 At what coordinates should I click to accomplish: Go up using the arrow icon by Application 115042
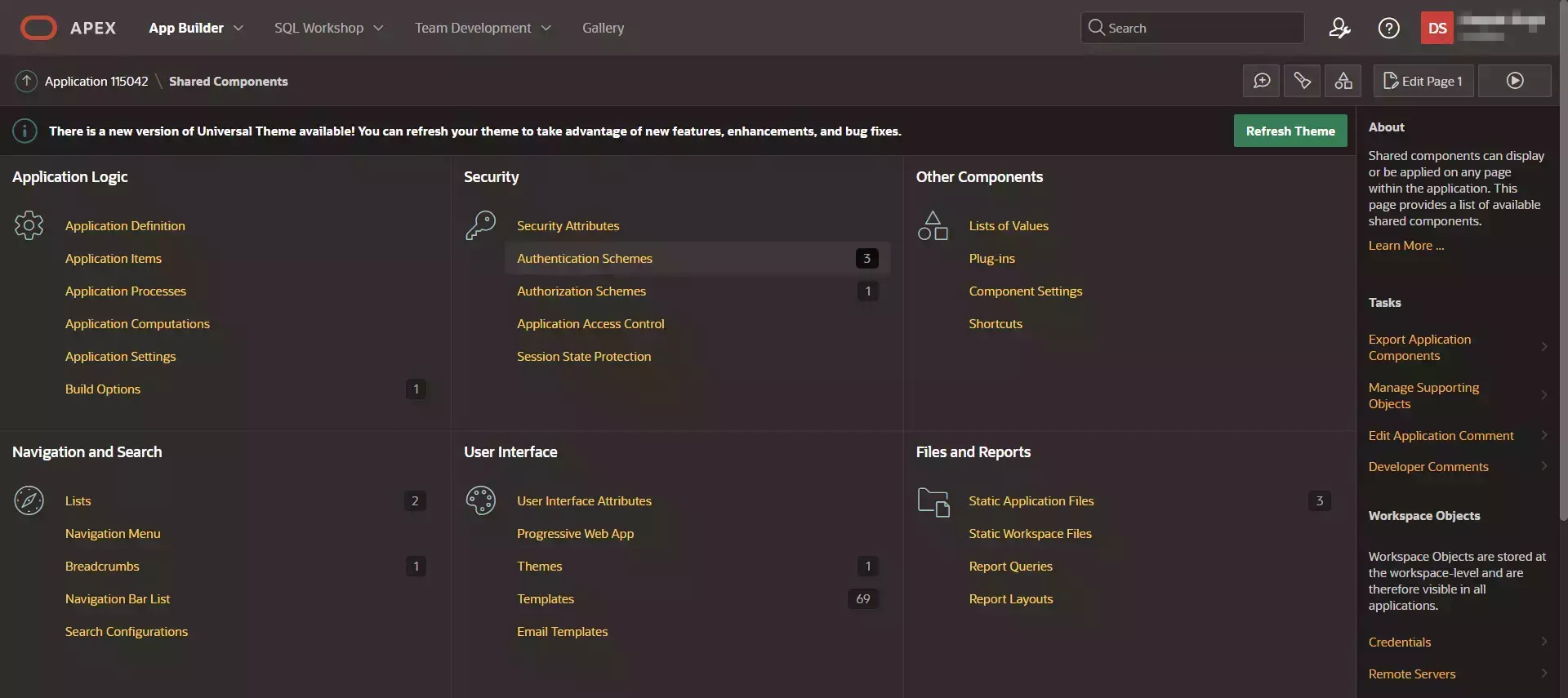click(26, 81)
